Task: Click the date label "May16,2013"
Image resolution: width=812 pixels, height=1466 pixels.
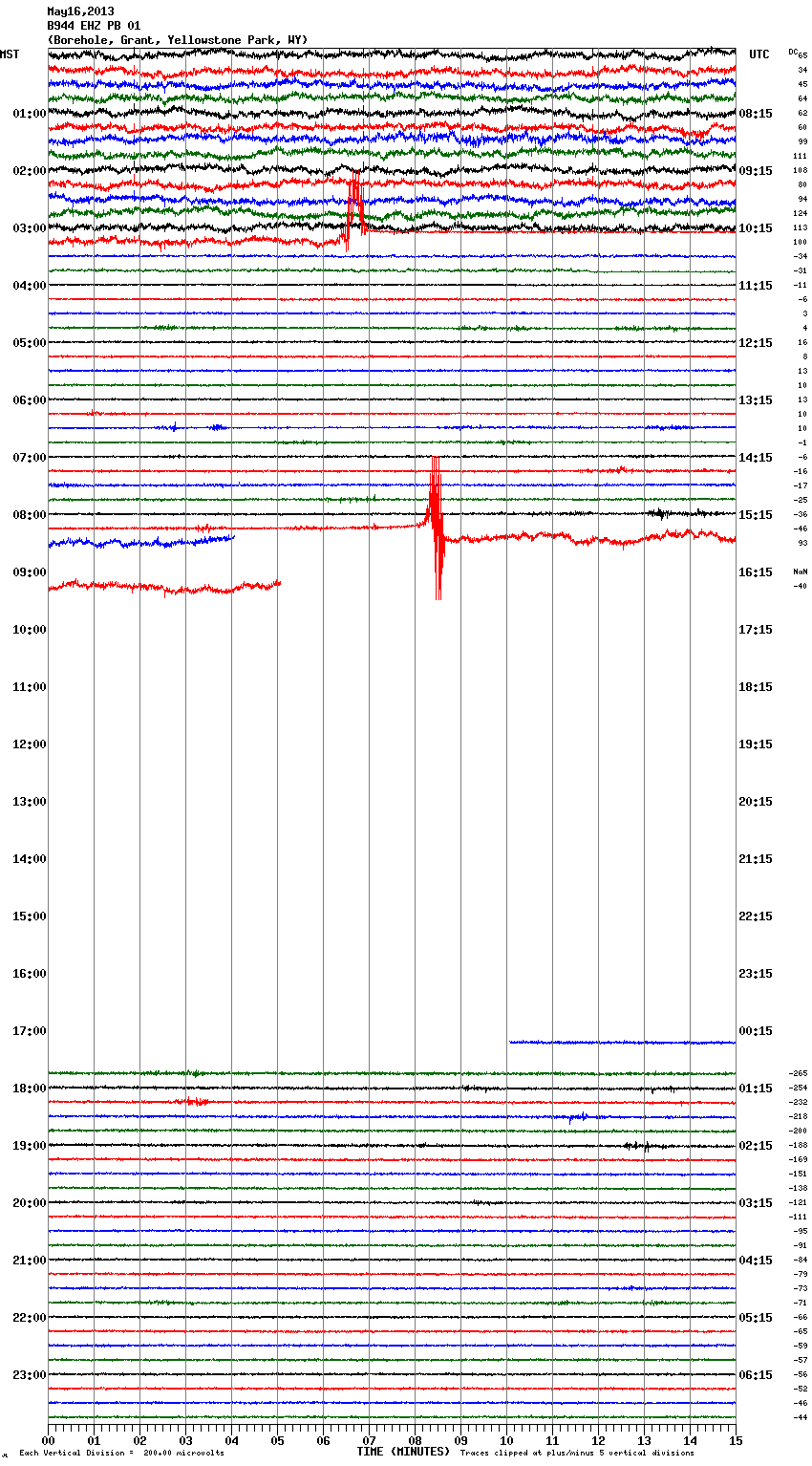Action: click(80, 11)
